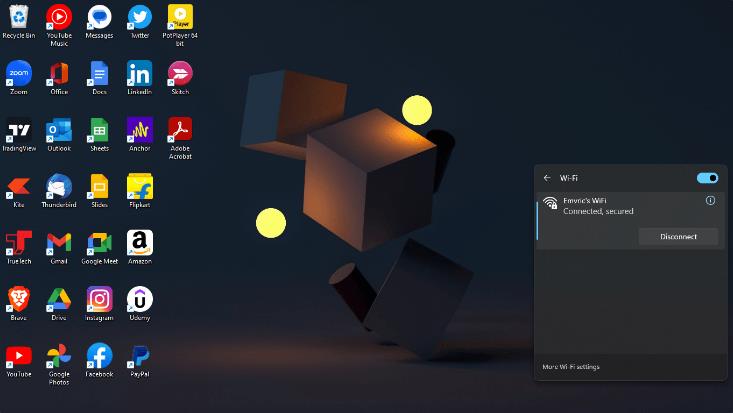Image resolution: width=733 pixels, height=413 pixels.
Task: Turn off the Wi-Fi toggle switch
Action: point(707,178)
